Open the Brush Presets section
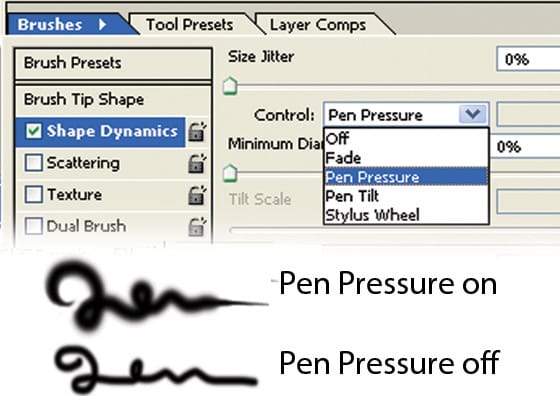This screenshot has width=560, height=396. [x=113, y=64]
